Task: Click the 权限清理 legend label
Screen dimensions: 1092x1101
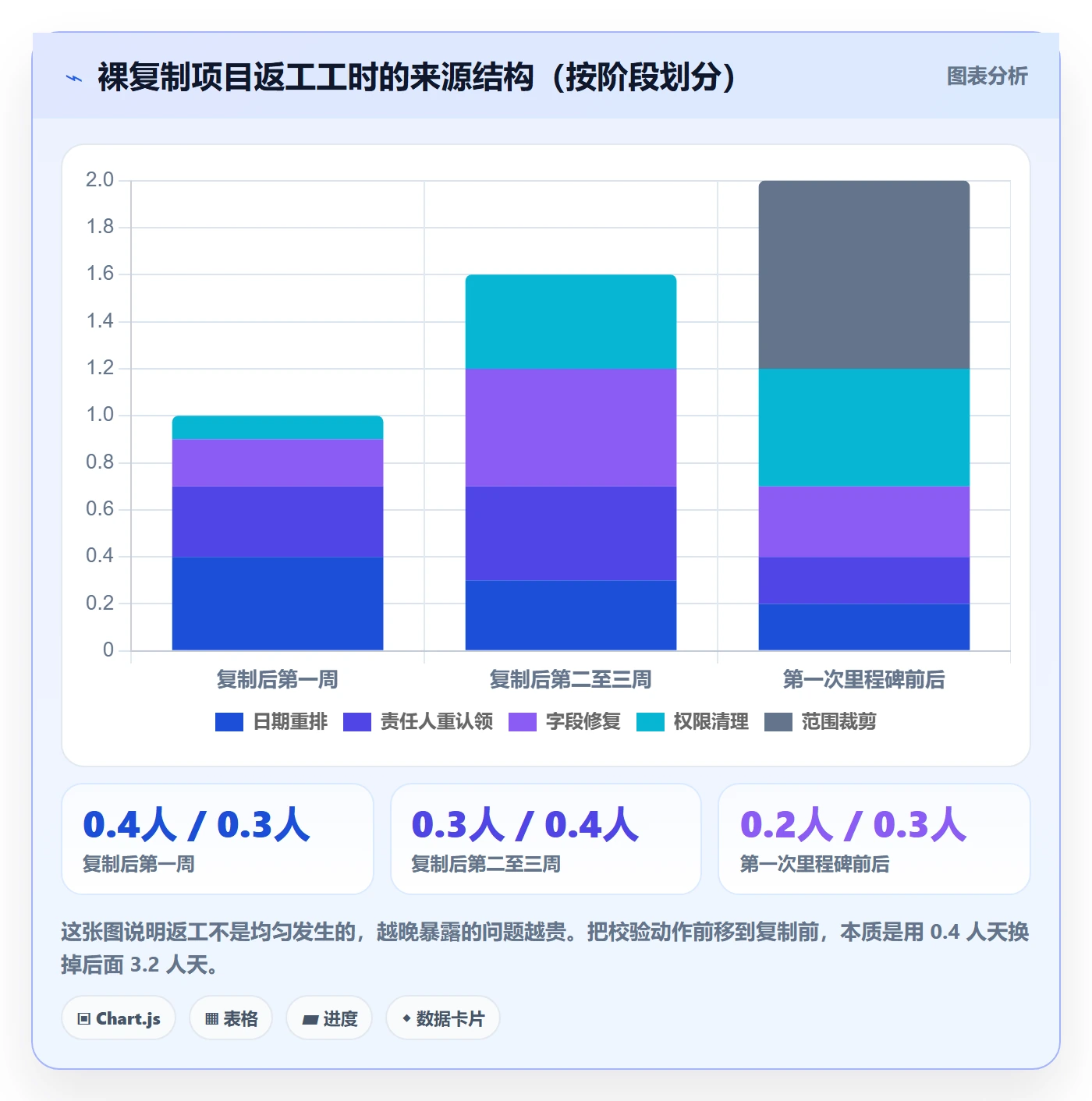Action: [x=711, y=722]
